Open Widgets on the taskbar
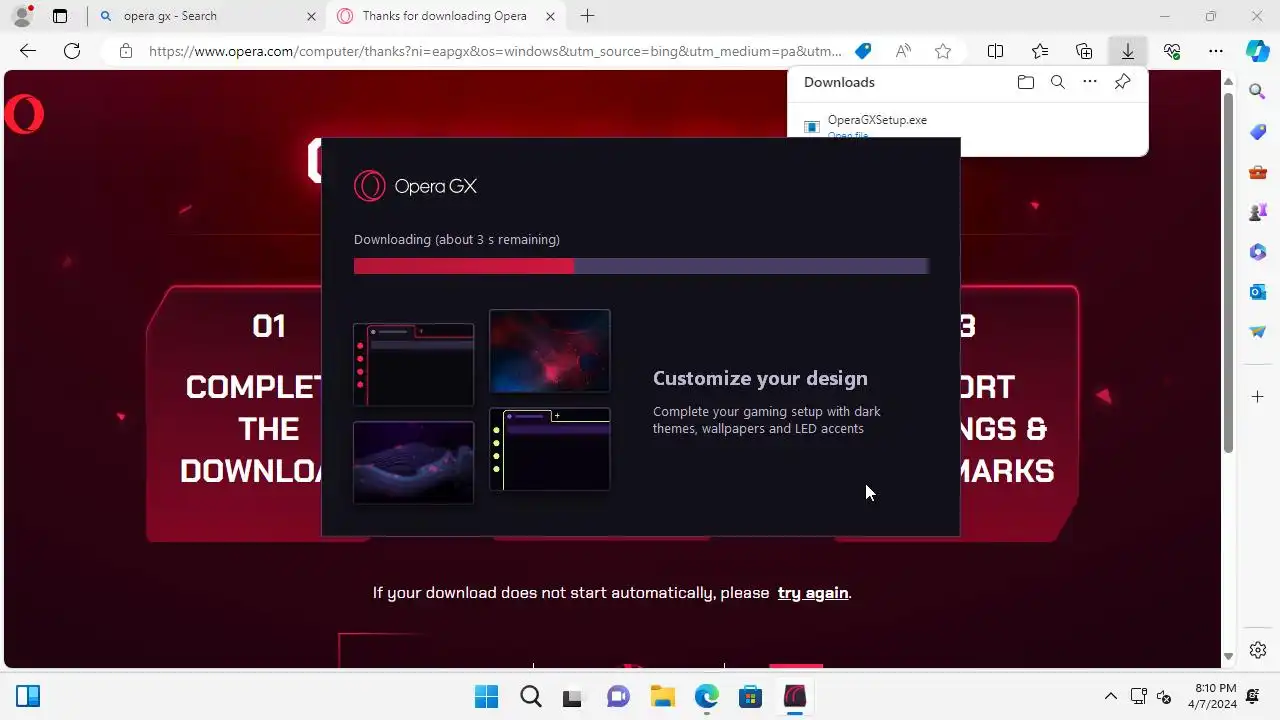1280x720 pixels. point(28,696)
